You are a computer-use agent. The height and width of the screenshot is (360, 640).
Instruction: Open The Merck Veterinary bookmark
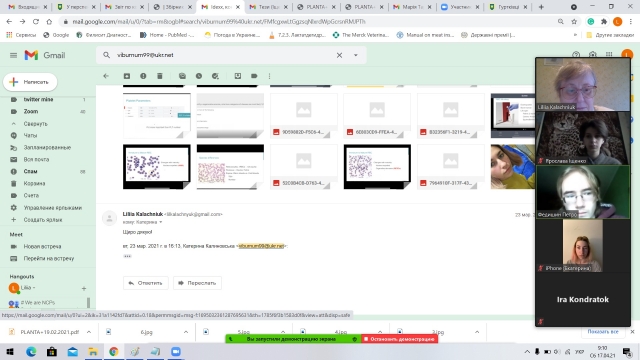pos(361,35)
